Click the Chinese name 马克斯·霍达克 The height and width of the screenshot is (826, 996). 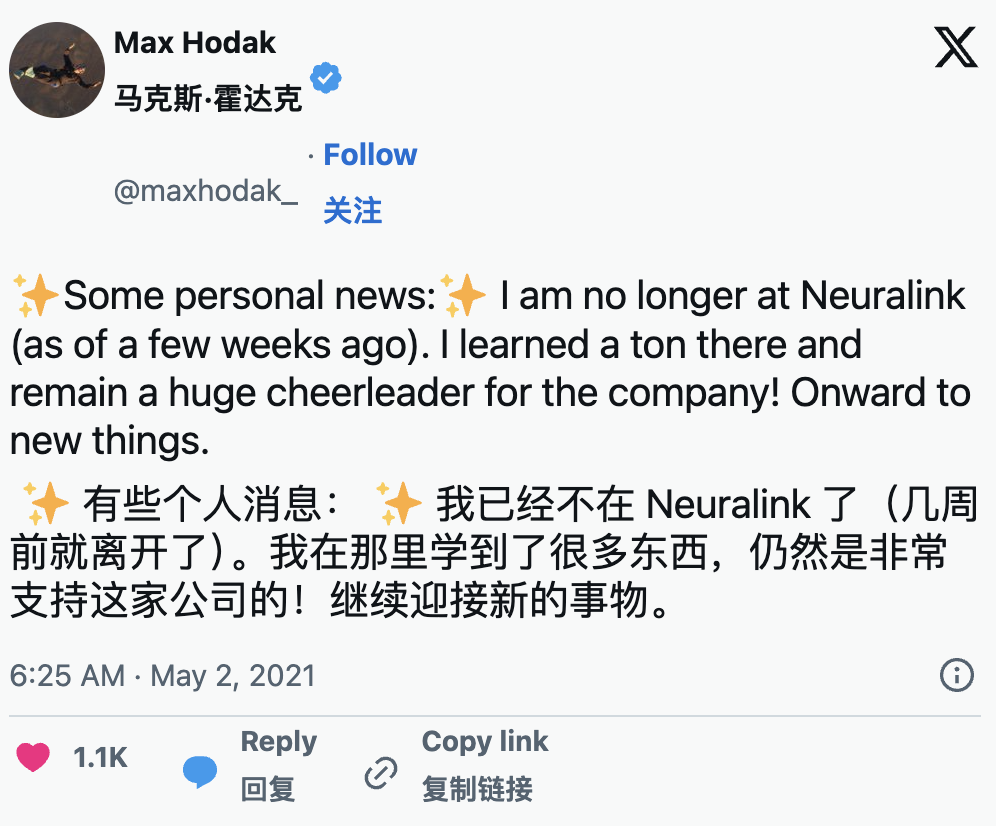point(208,100)
